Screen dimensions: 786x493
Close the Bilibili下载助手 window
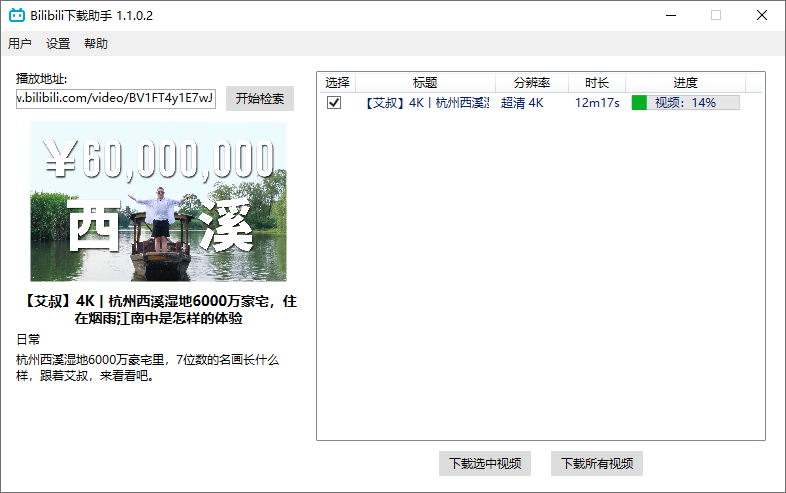762,15
